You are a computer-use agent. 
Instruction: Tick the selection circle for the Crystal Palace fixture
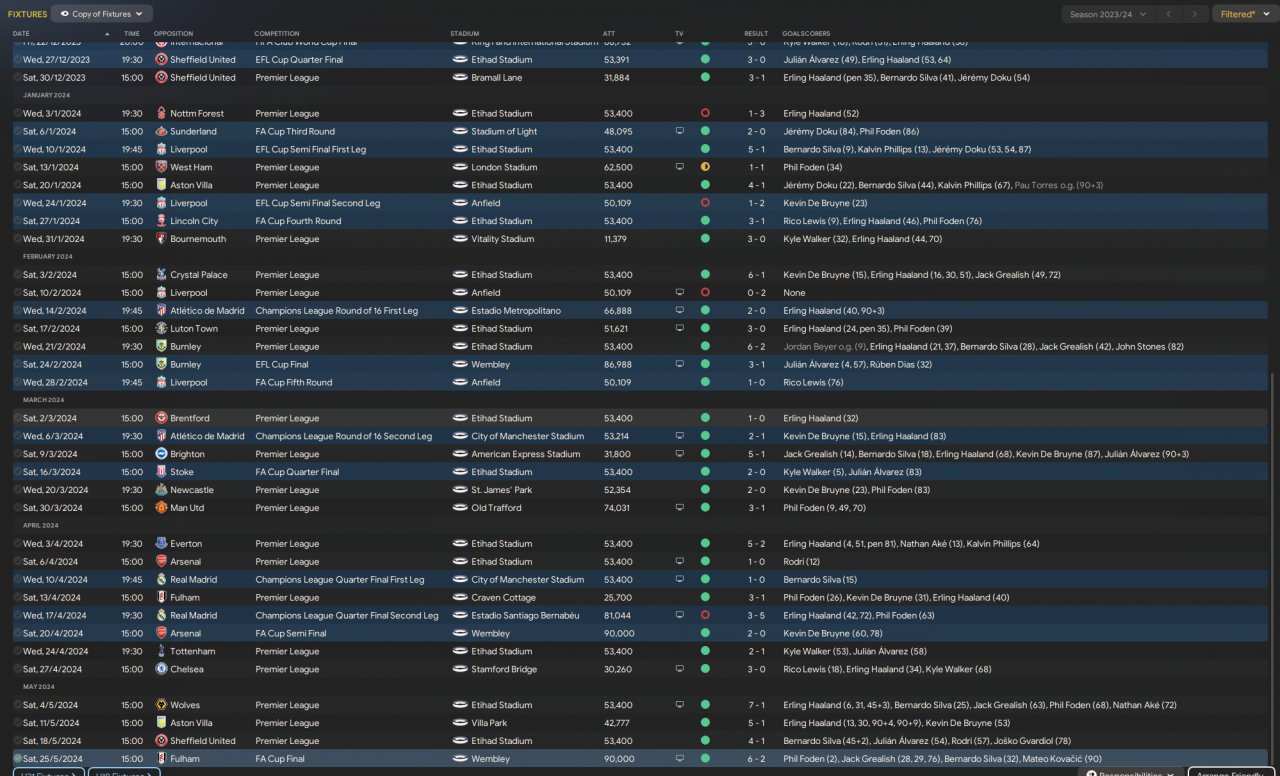18,275
